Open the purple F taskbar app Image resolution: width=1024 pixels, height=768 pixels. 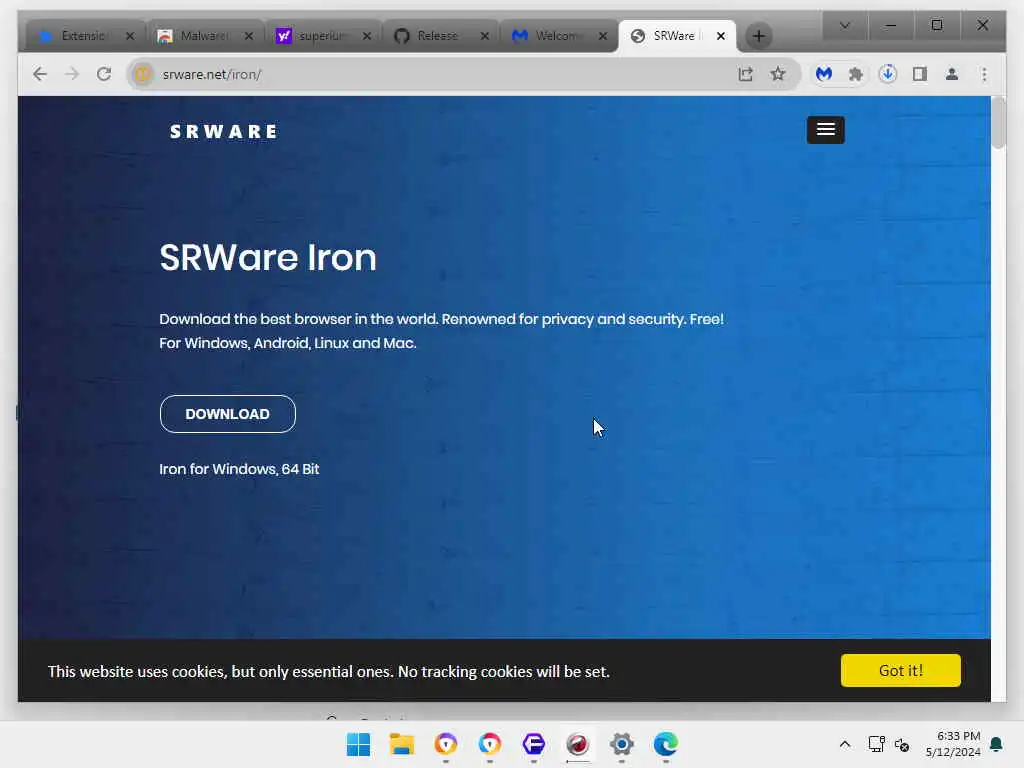(534, 744)
